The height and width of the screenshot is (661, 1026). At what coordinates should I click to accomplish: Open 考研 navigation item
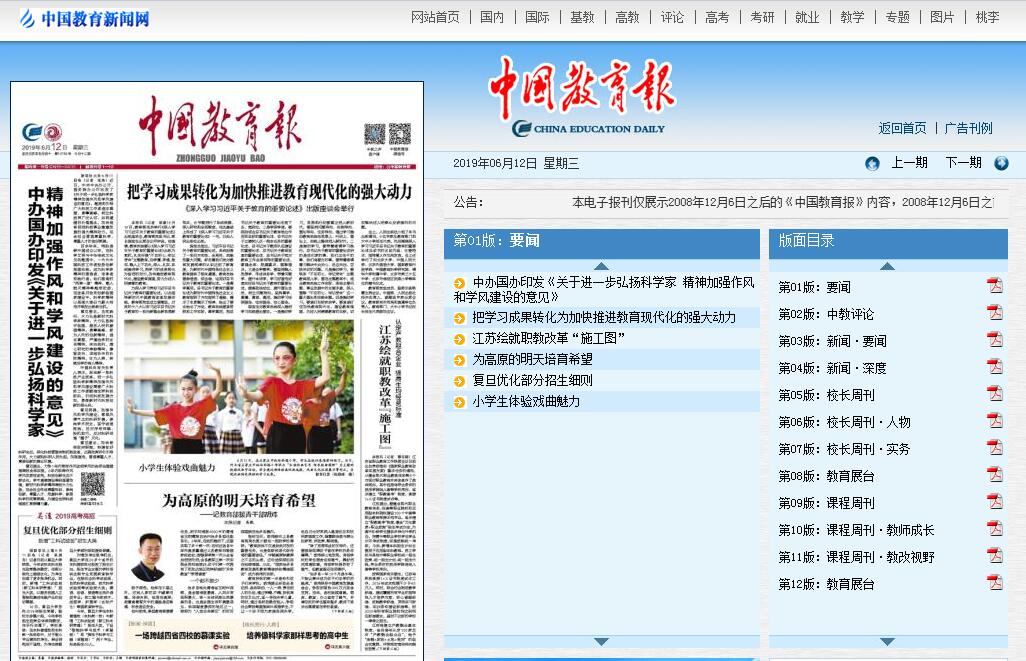click(x=762, y=17)
